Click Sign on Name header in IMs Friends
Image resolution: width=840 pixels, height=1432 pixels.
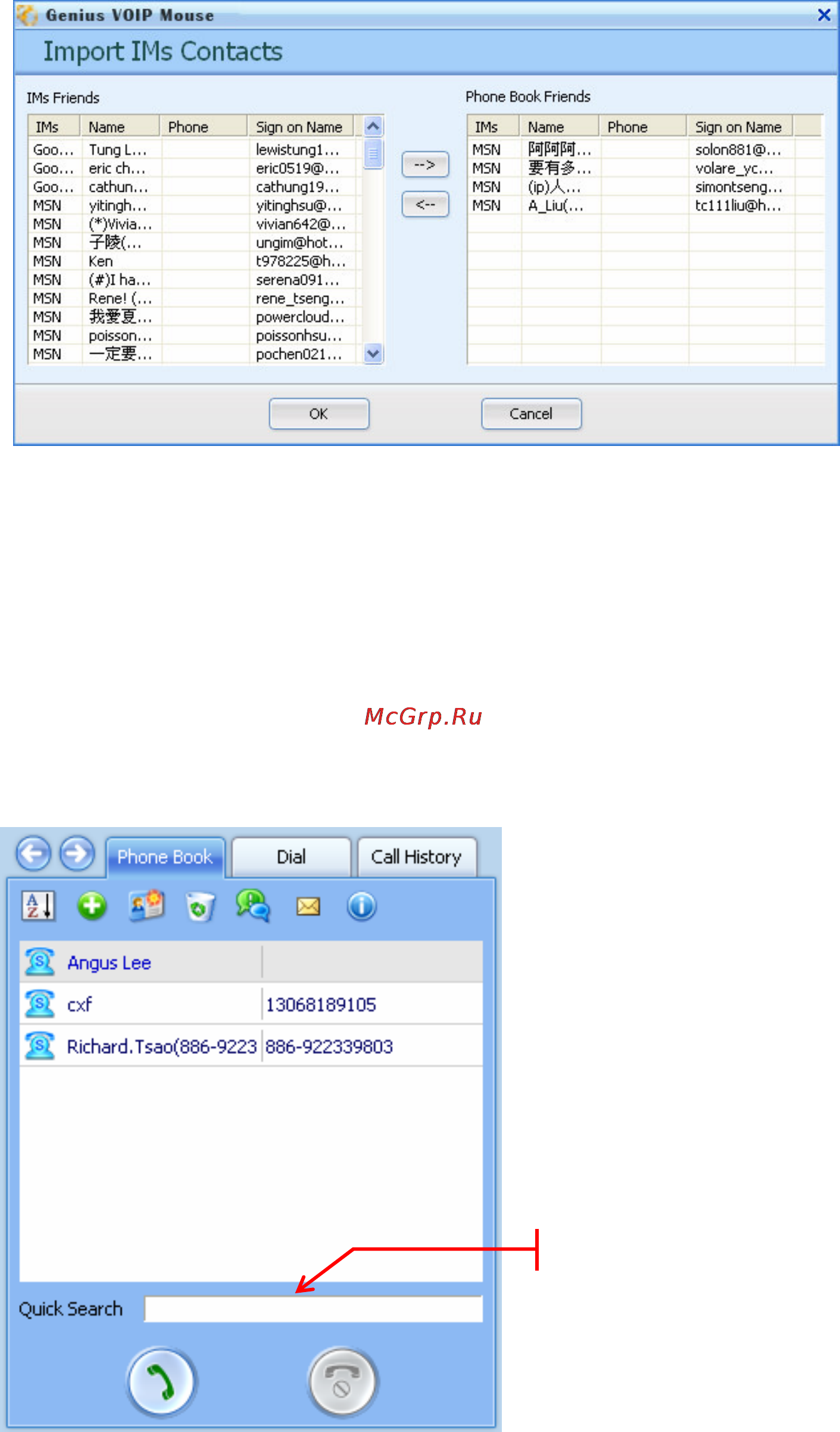tap(301, 127)
